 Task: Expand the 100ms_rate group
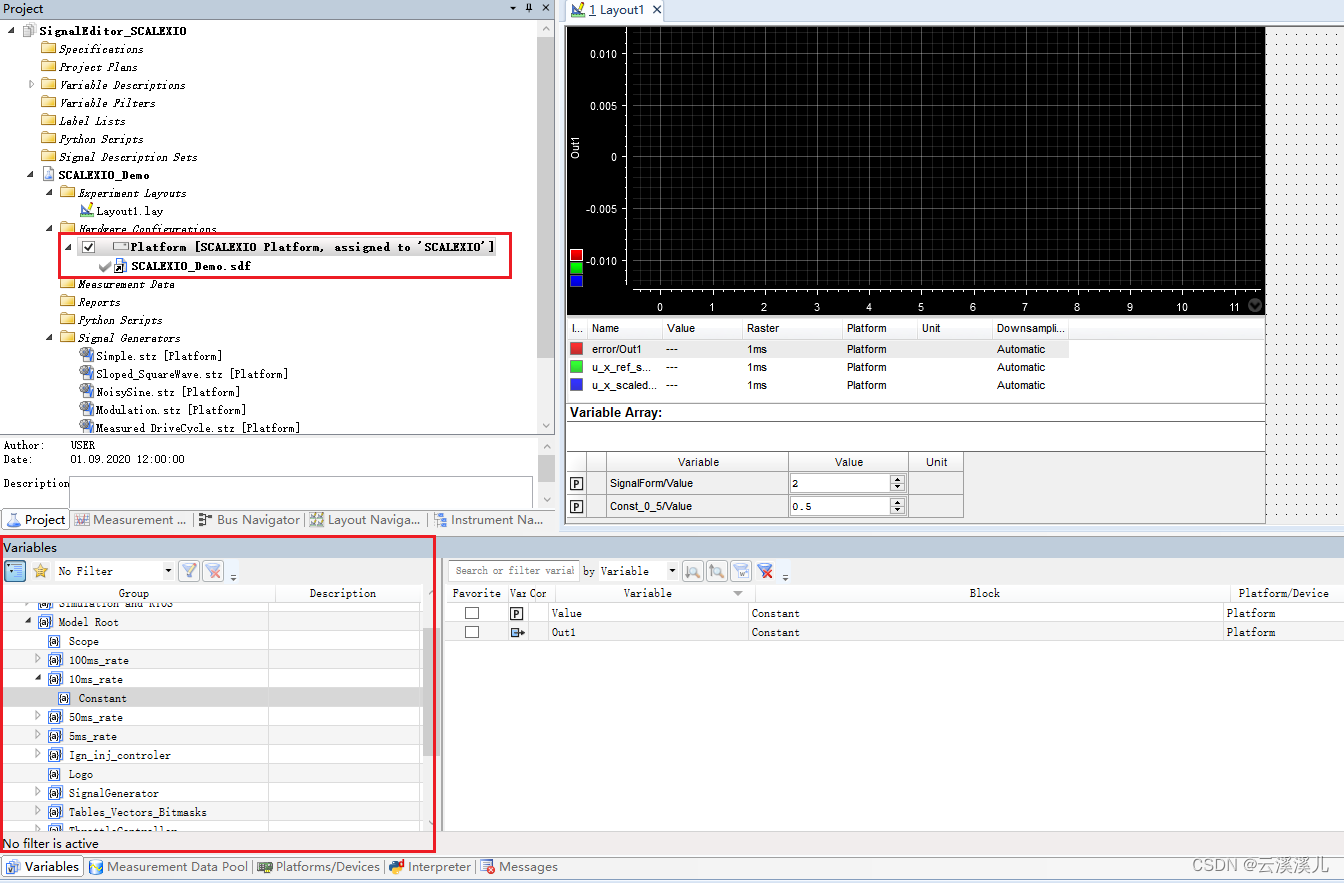point(39,660)
